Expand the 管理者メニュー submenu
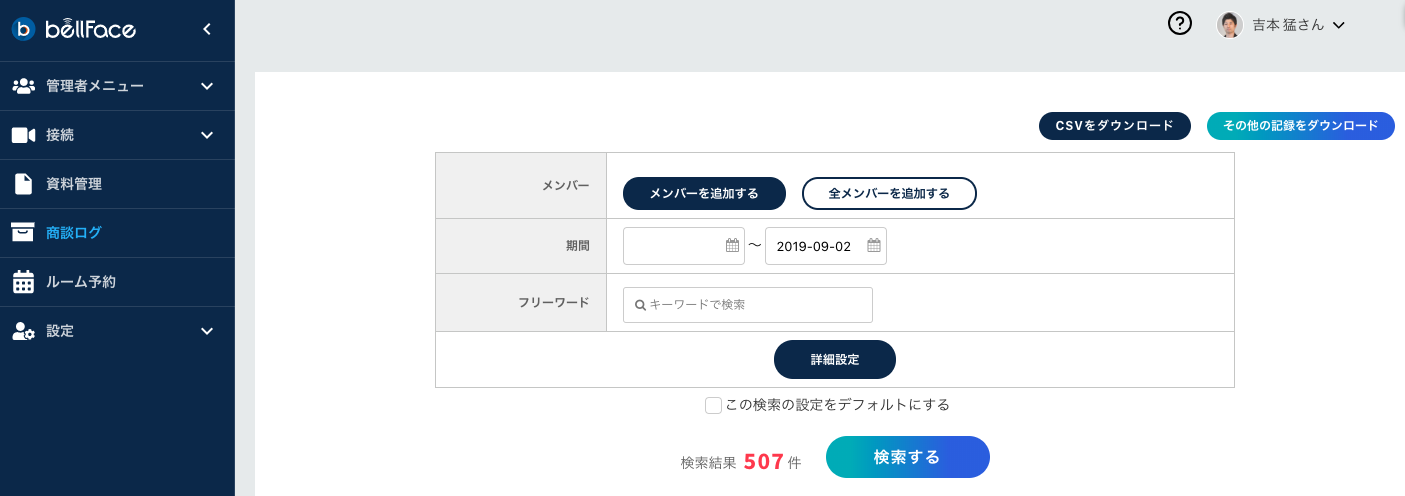Screen dimensions: 1405x496 [x=207, y=86]
